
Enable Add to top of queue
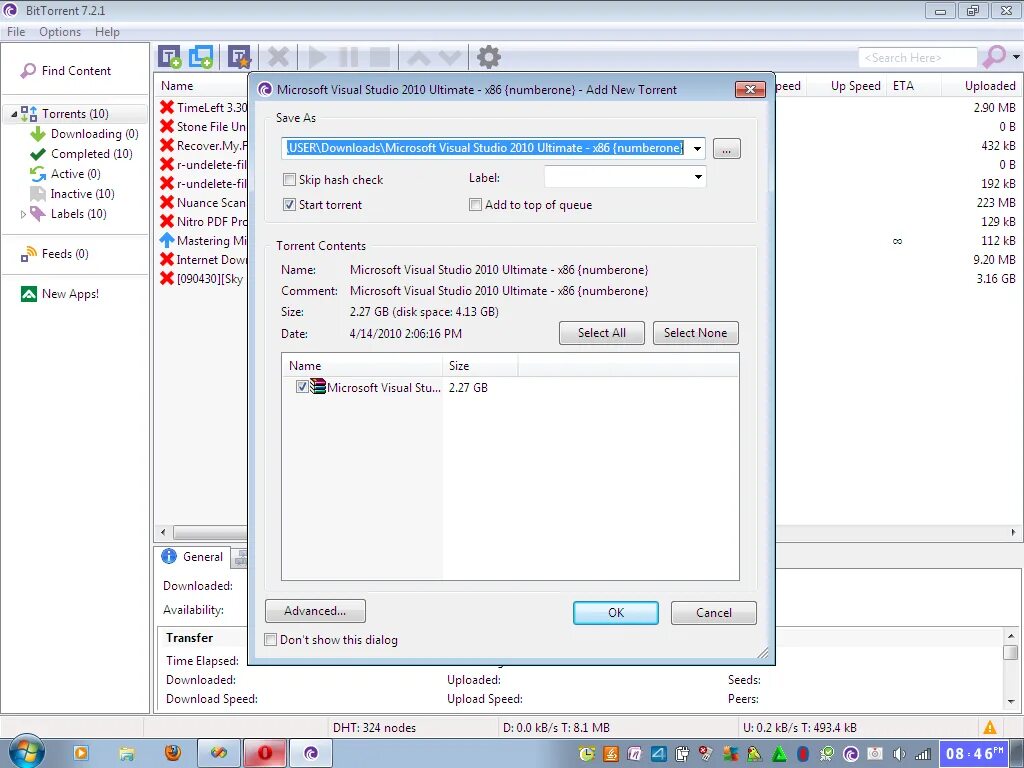pos(475,205)
